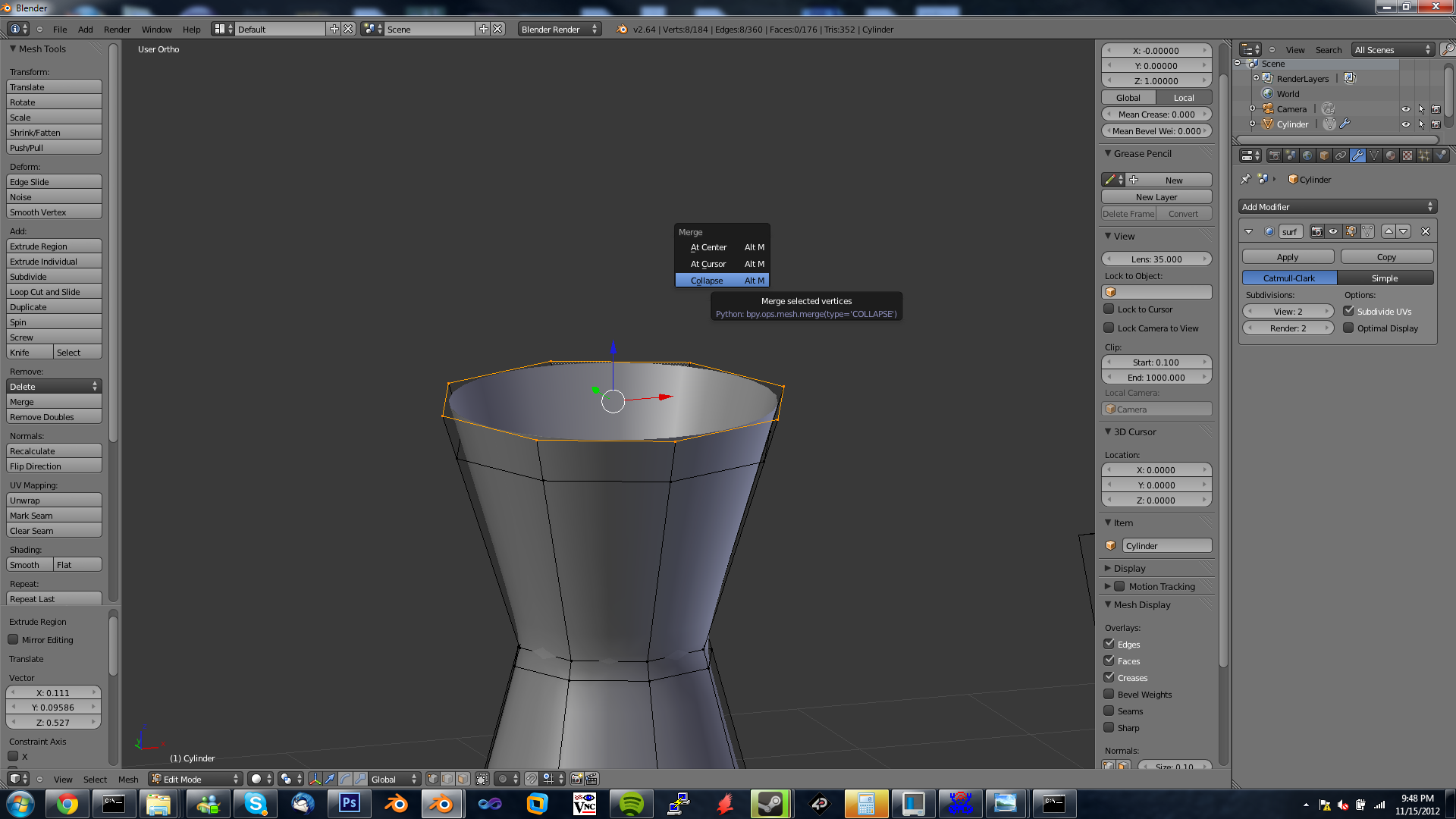Collapse the surf modifier panel triangle
The image size is (1456, 819).
tap(1249, 231)
